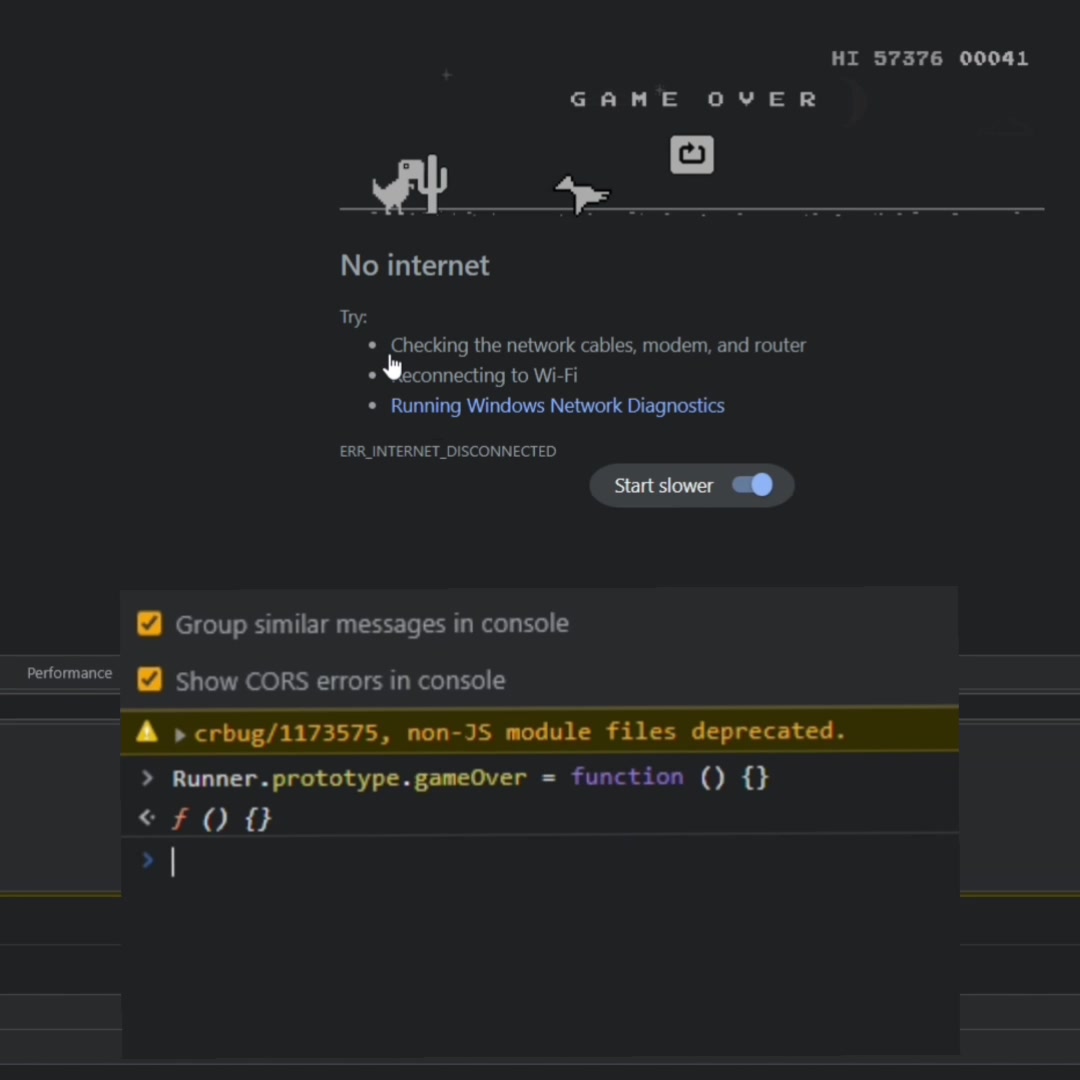Focus the console input line

pyautogui.click(x=540, y=861)
